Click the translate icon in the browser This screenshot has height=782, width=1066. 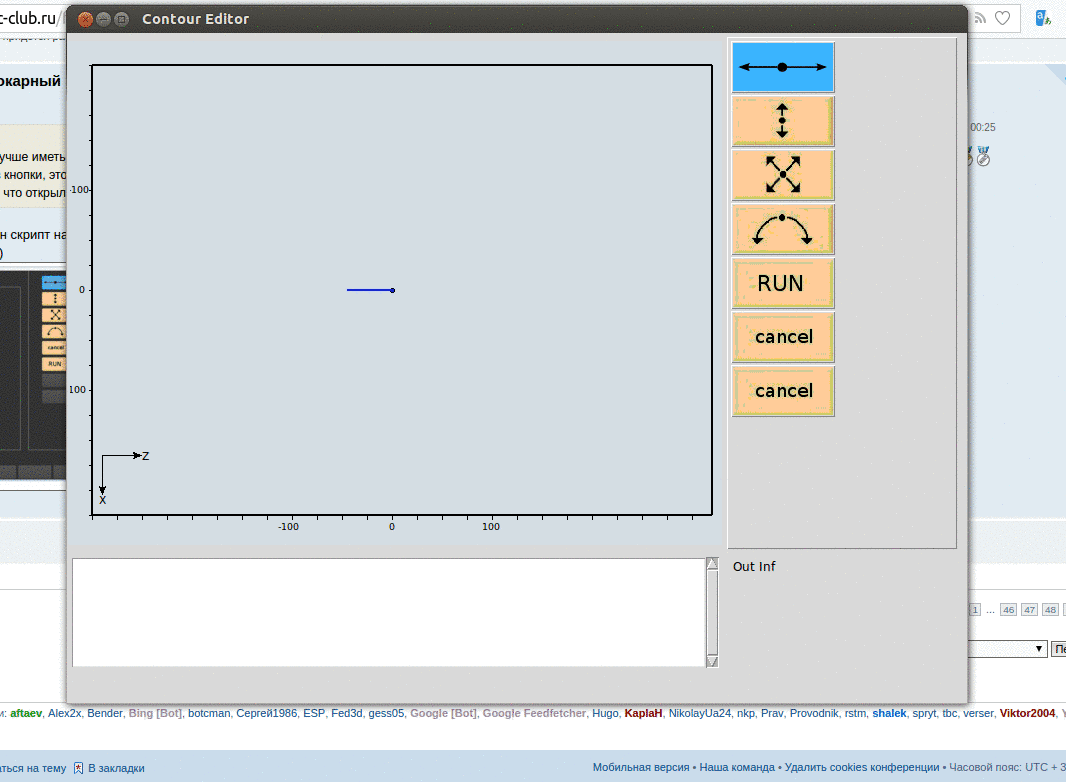(1042, 18)
